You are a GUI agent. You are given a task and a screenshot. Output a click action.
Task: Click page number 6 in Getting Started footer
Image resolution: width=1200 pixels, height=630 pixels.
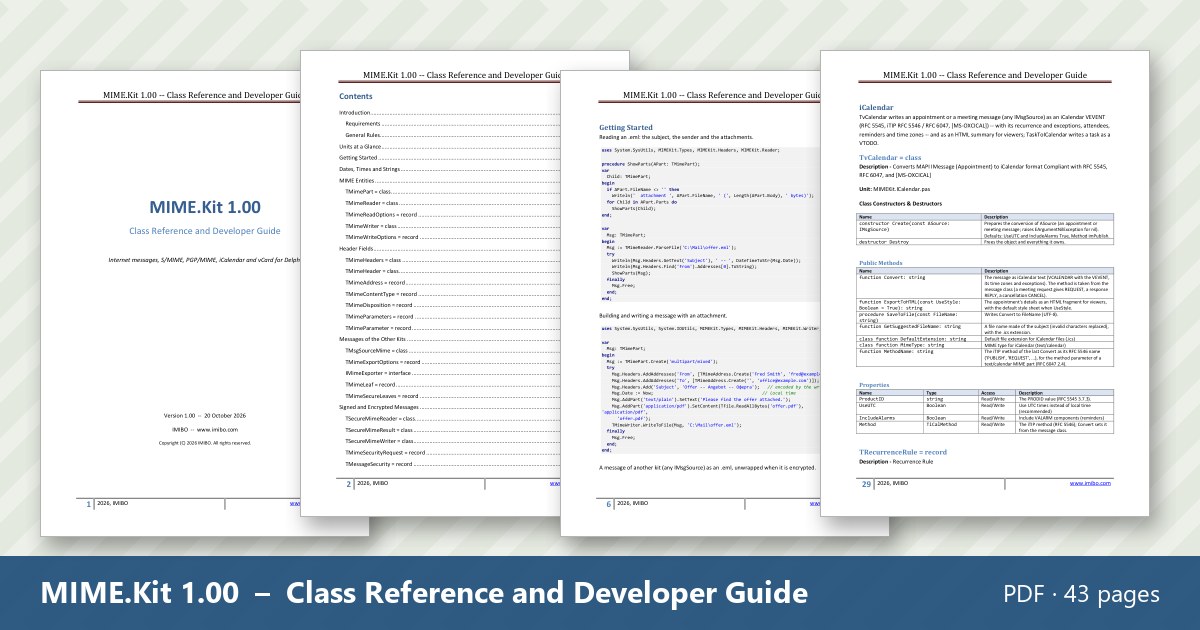click(608, 504)
